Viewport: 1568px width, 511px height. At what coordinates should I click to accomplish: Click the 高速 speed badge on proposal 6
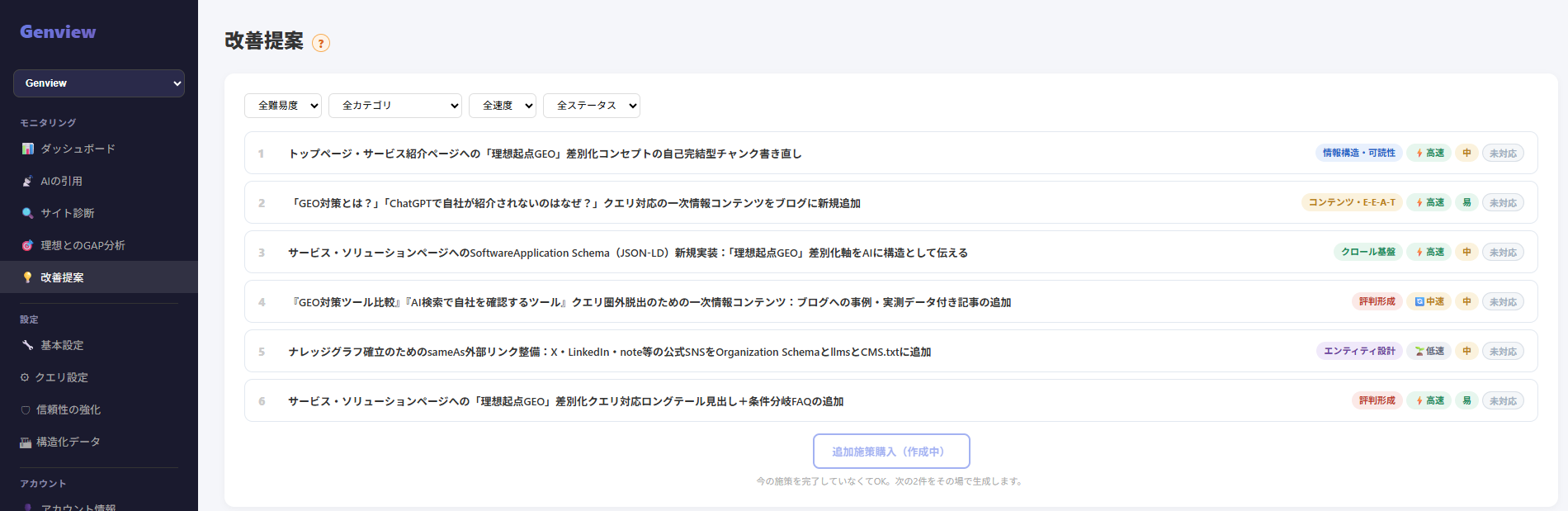(x=1430, y=400)
